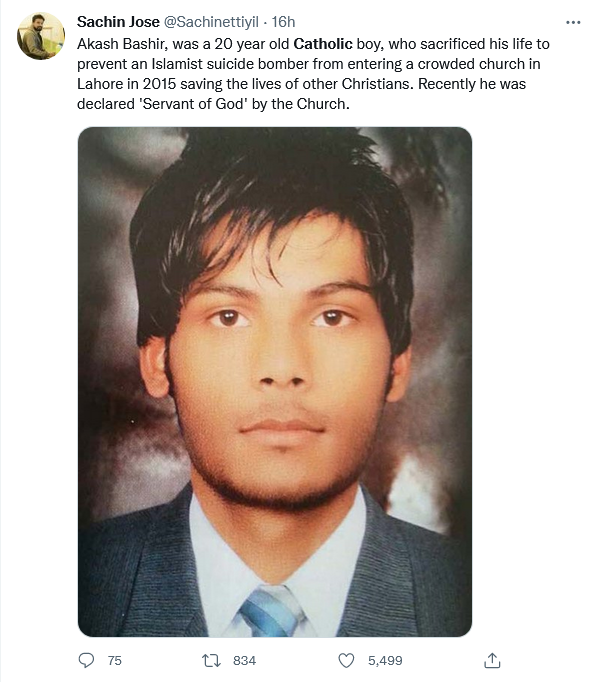
Task: Click the reply speech bubble icon
Action: 86,660
